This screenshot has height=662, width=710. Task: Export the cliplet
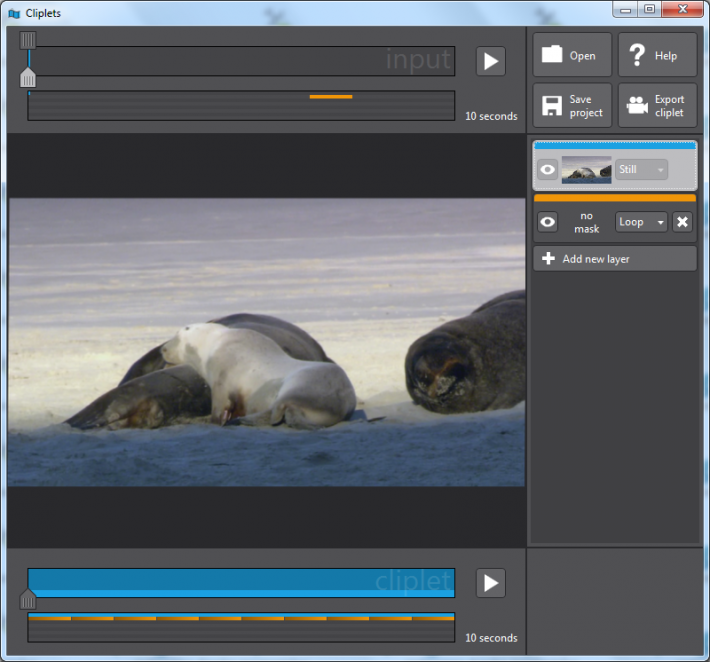pos(657,106)
